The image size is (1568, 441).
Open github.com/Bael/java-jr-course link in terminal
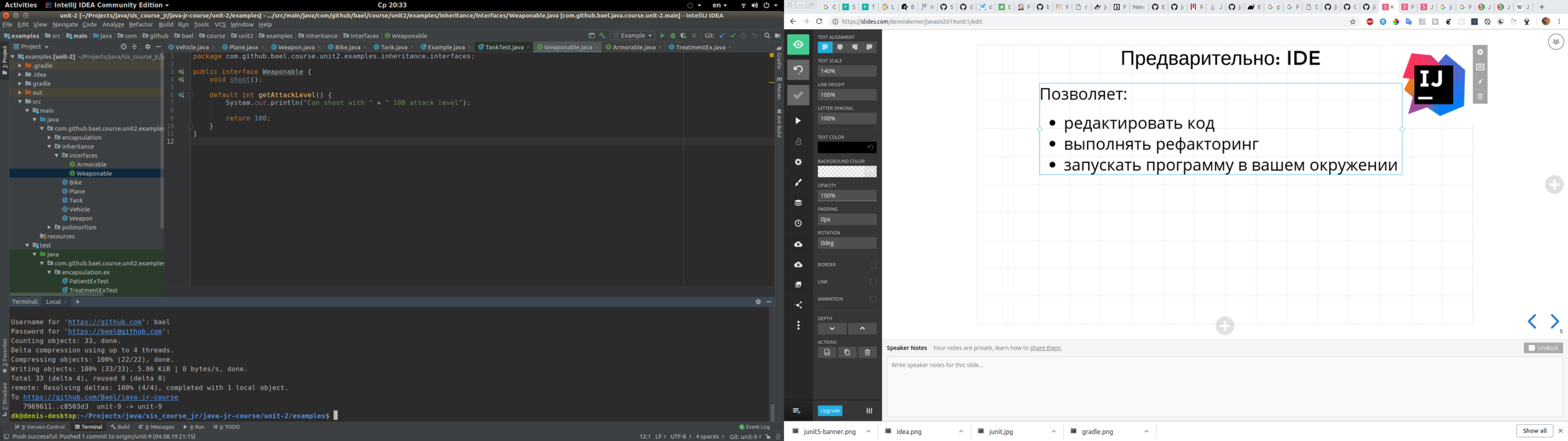[100, 397]
